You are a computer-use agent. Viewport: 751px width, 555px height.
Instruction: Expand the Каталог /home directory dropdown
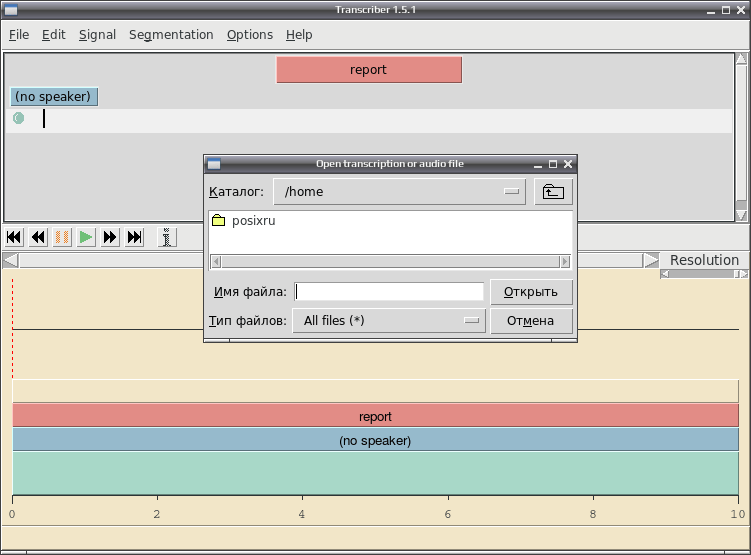coord(399,192)
